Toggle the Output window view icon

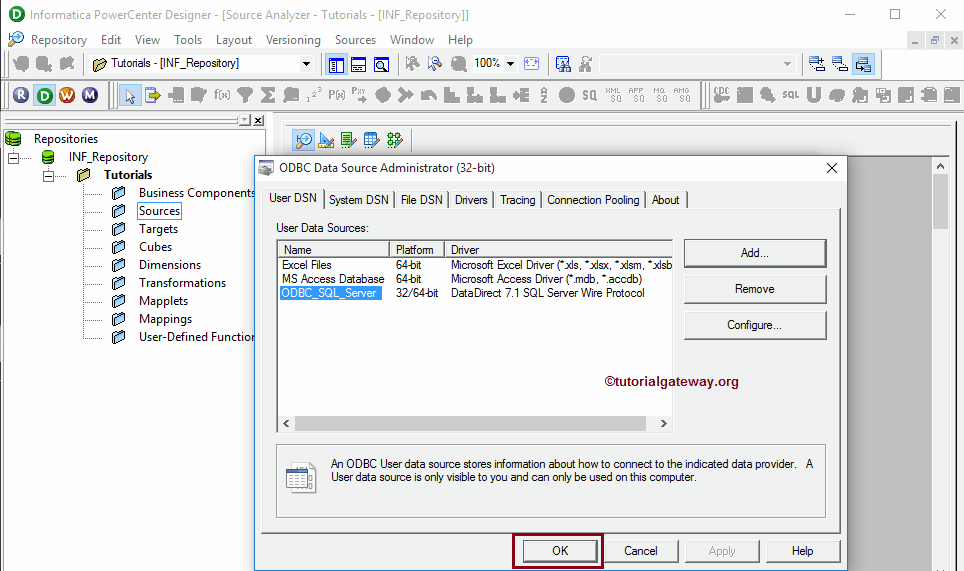(x=358, y=64)
